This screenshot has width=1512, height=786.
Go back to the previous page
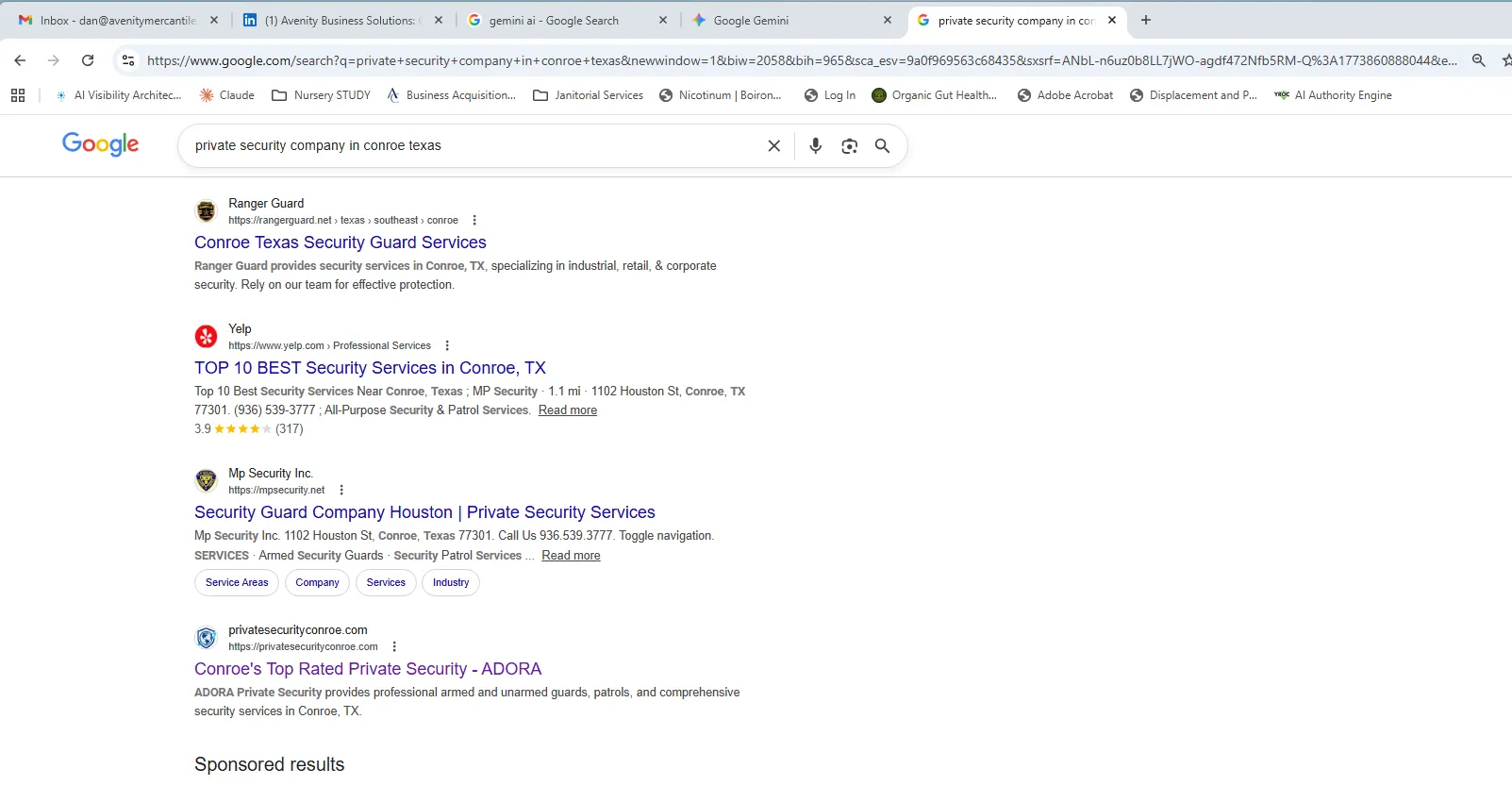tap(20, 60)
